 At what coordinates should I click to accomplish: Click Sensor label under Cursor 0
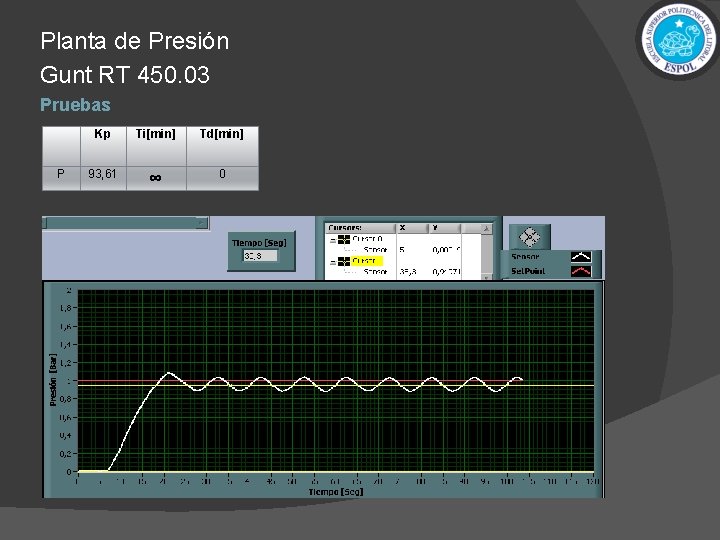pyautogui.click(x=375, y=250)
